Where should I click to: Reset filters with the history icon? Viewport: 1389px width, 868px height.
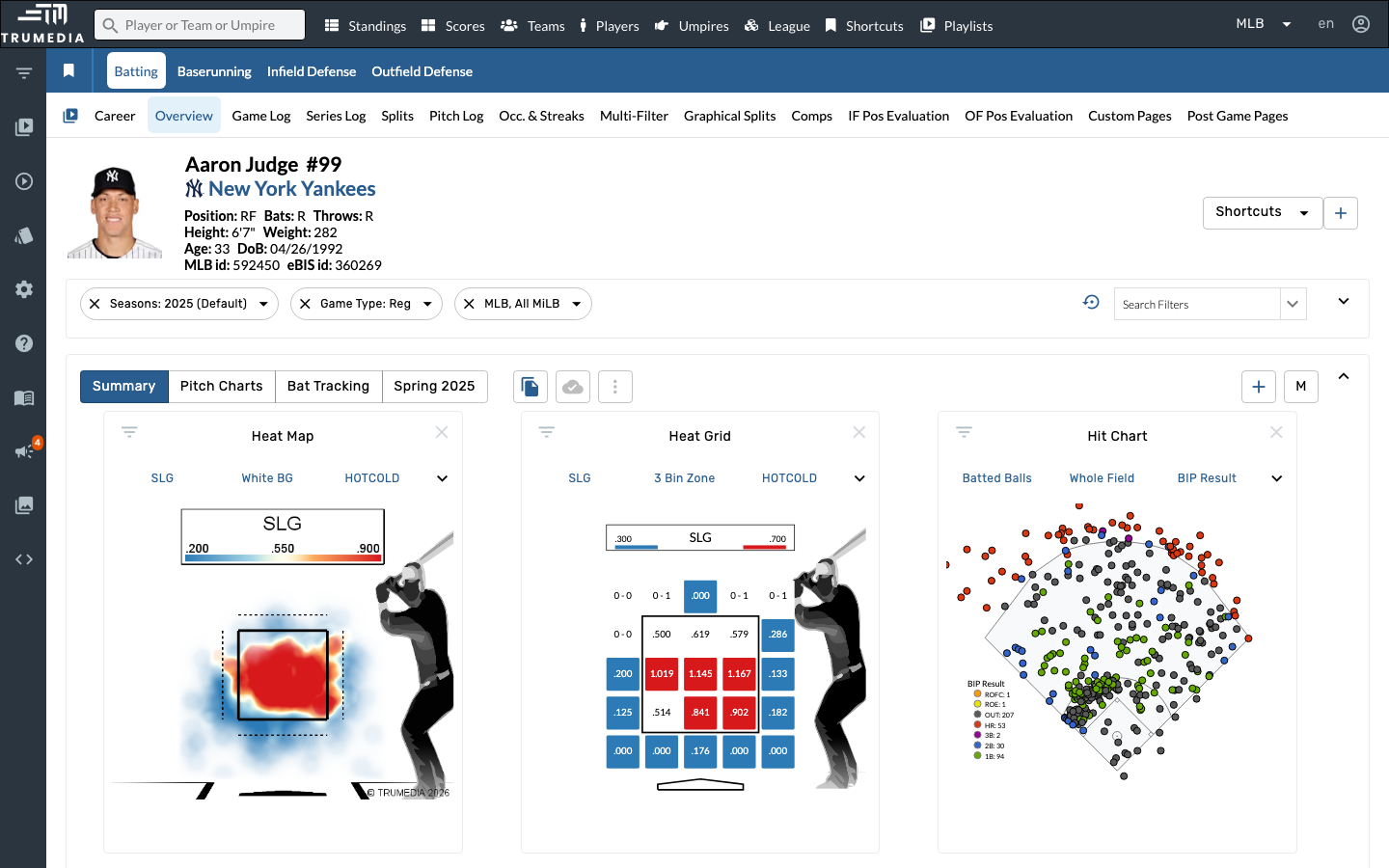(x=1091, y=303)
